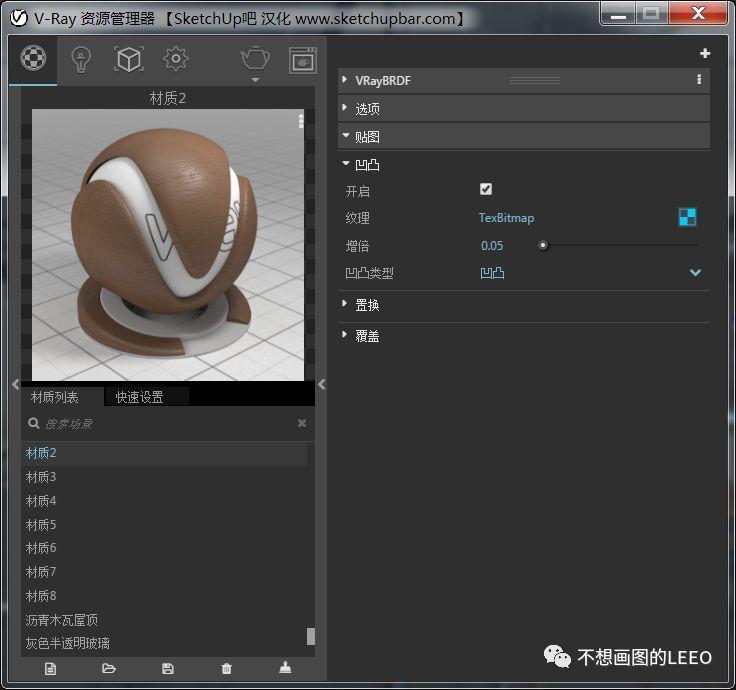Click the 增倍 value 0.05 field

point(492,245)
